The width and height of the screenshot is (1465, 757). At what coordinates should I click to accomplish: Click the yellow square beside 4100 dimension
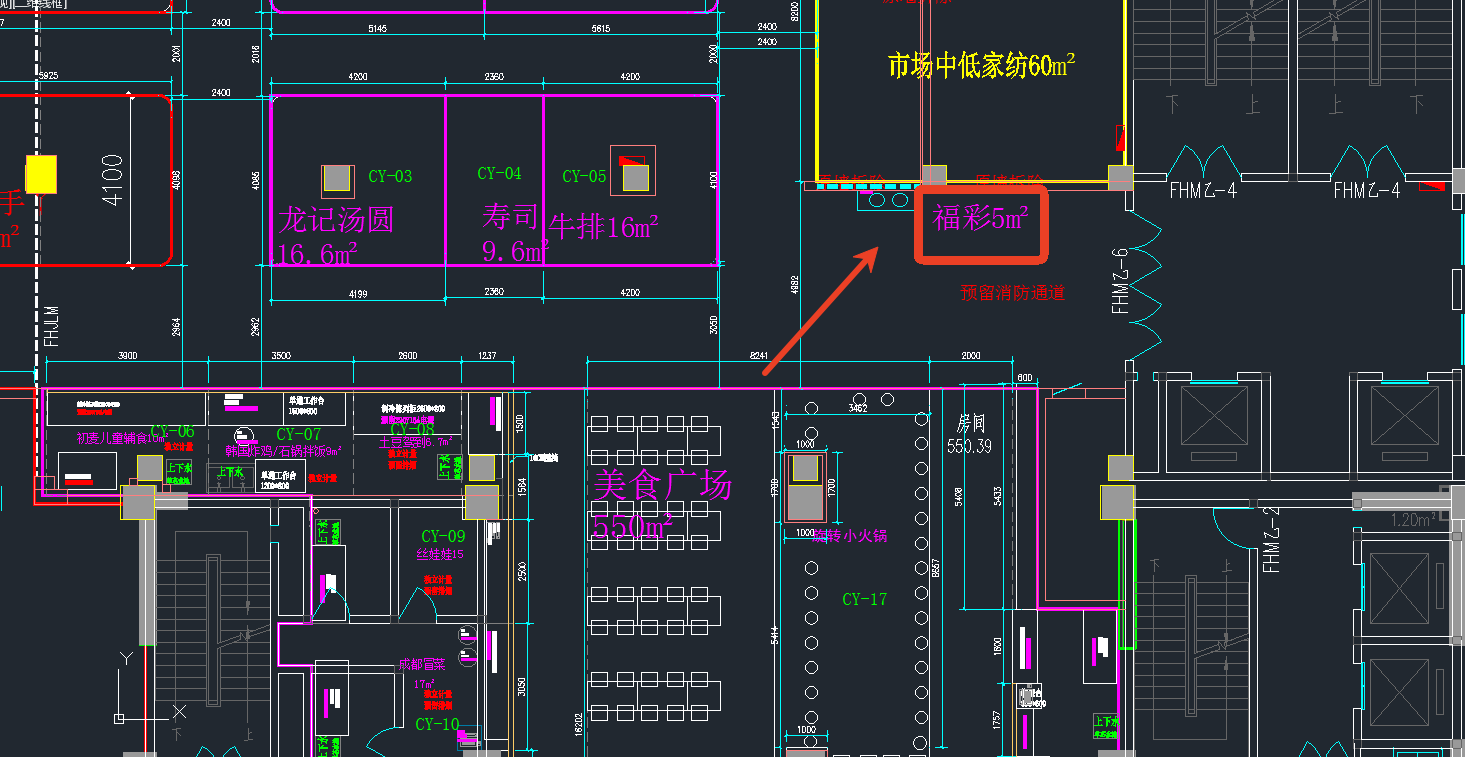tap(41, 174)
